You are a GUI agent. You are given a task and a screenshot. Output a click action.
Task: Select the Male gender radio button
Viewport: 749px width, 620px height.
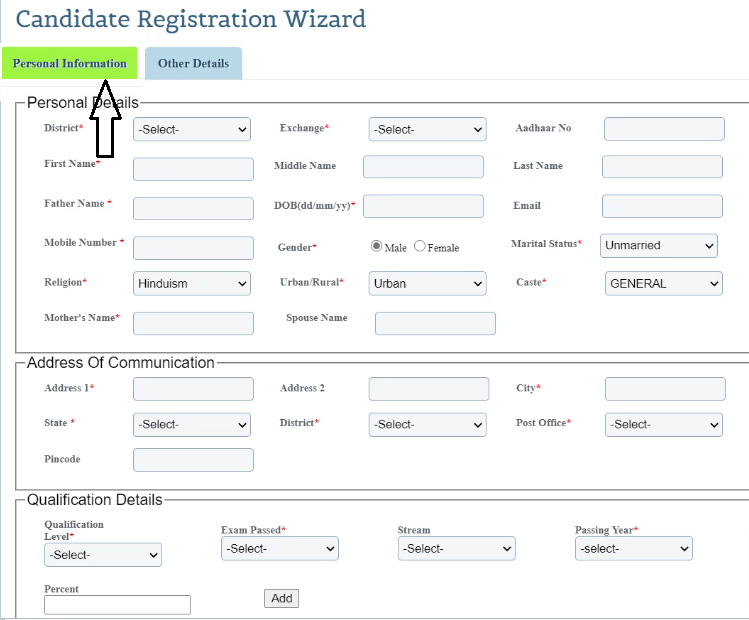tap(376, 246)
